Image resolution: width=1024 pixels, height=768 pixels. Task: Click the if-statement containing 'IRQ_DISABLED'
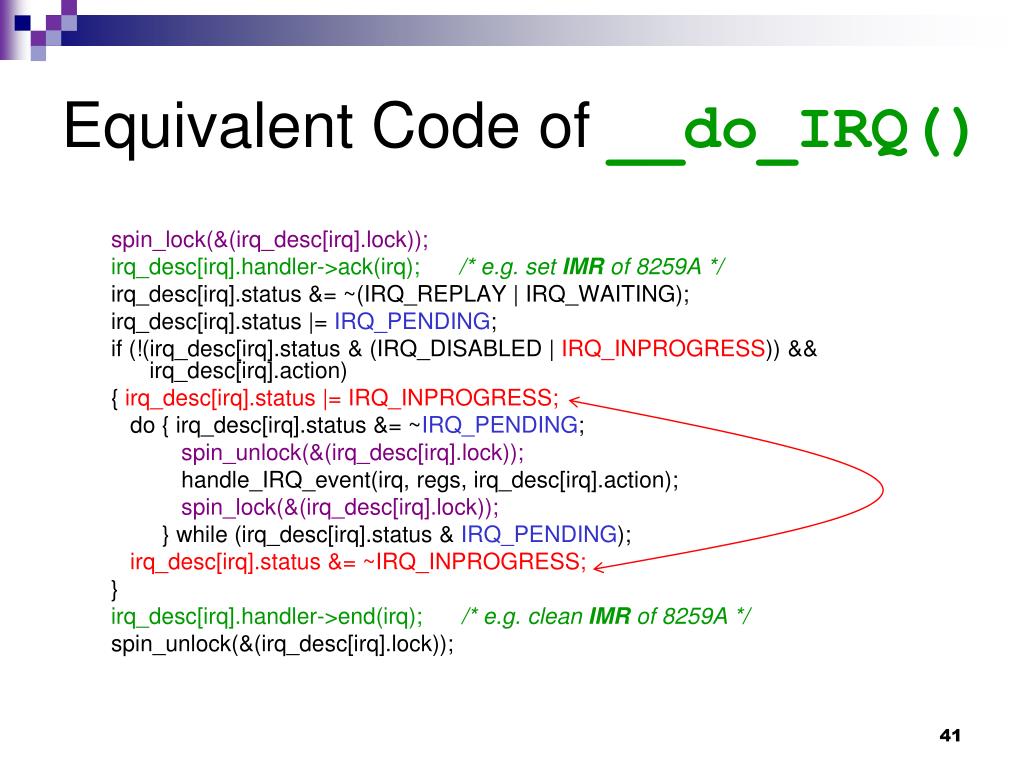pyautogui.click(x=464, y=349)
